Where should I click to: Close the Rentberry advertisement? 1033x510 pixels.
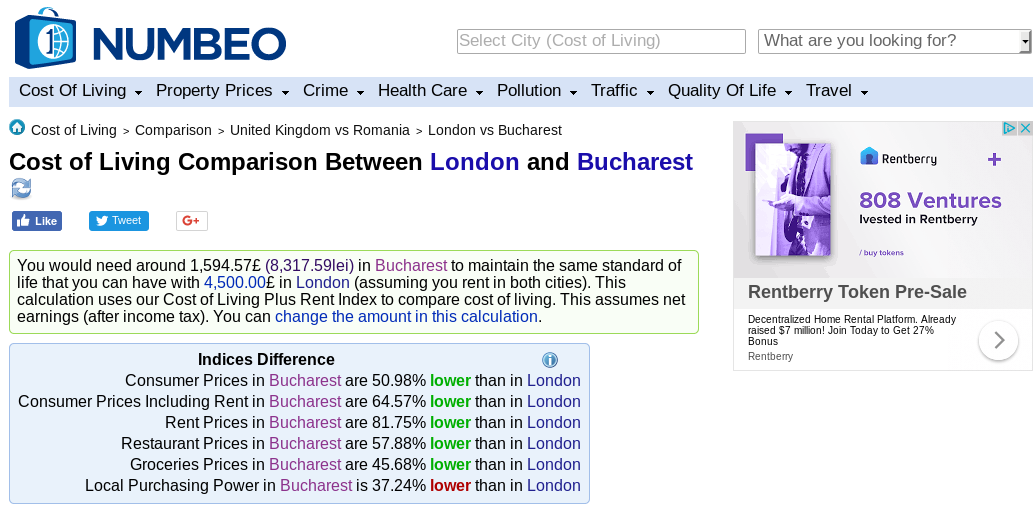[1025, 128]
